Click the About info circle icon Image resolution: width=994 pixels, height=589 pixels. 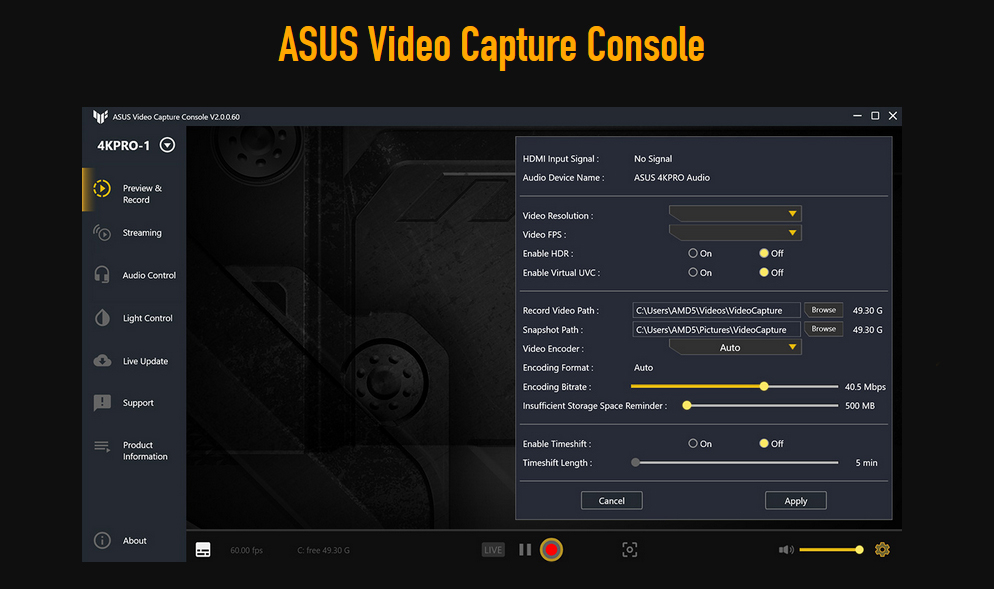(102, 540)
